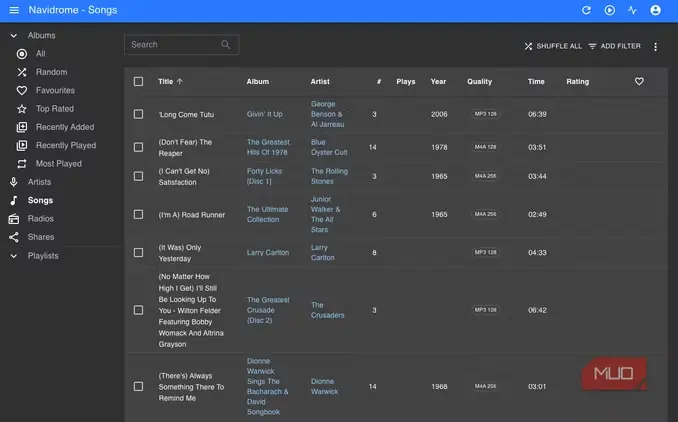Open the Blue Oyster Cult artist link
The width and height of the screenshot is (678, 422).
[329, 147]
